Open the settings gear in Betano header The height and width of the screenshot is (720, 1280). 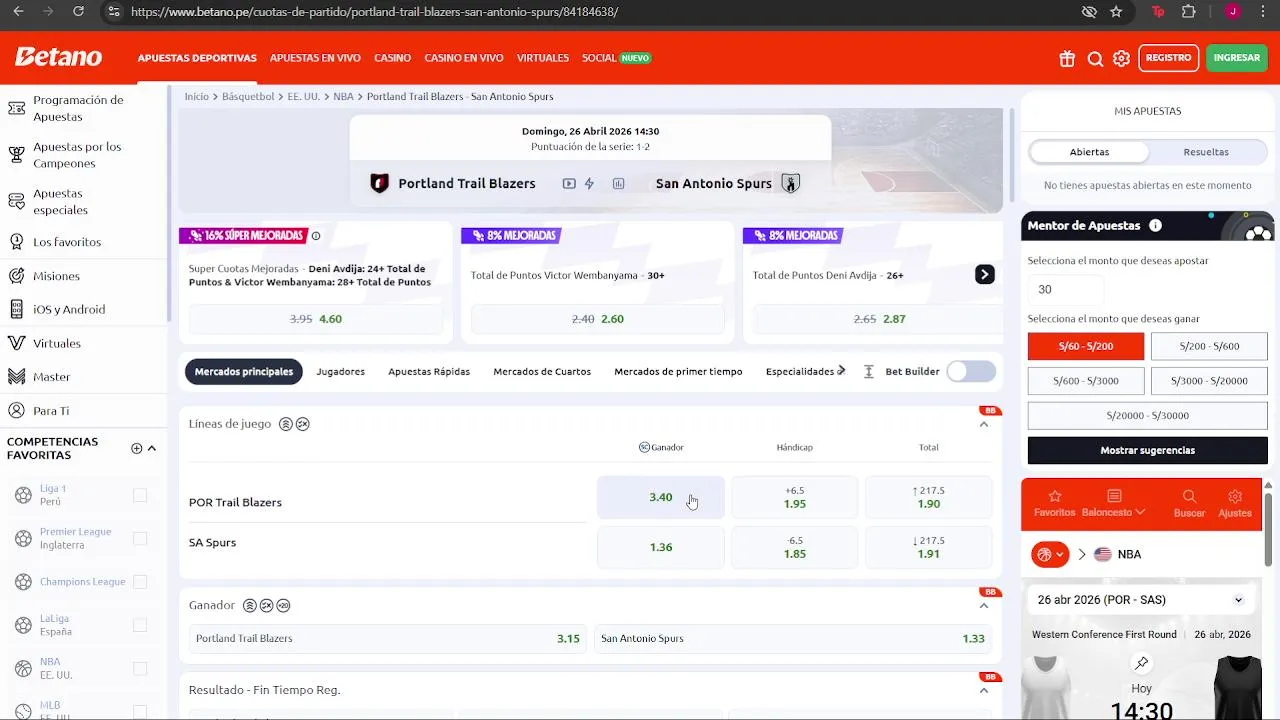[x=1122, y=58]
